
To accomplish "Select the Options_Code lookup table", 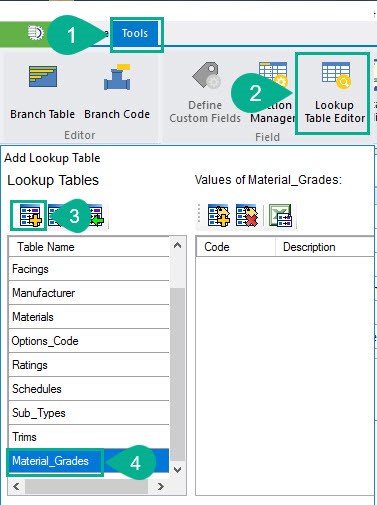I will pyautogui.click(x=89, y=341).
